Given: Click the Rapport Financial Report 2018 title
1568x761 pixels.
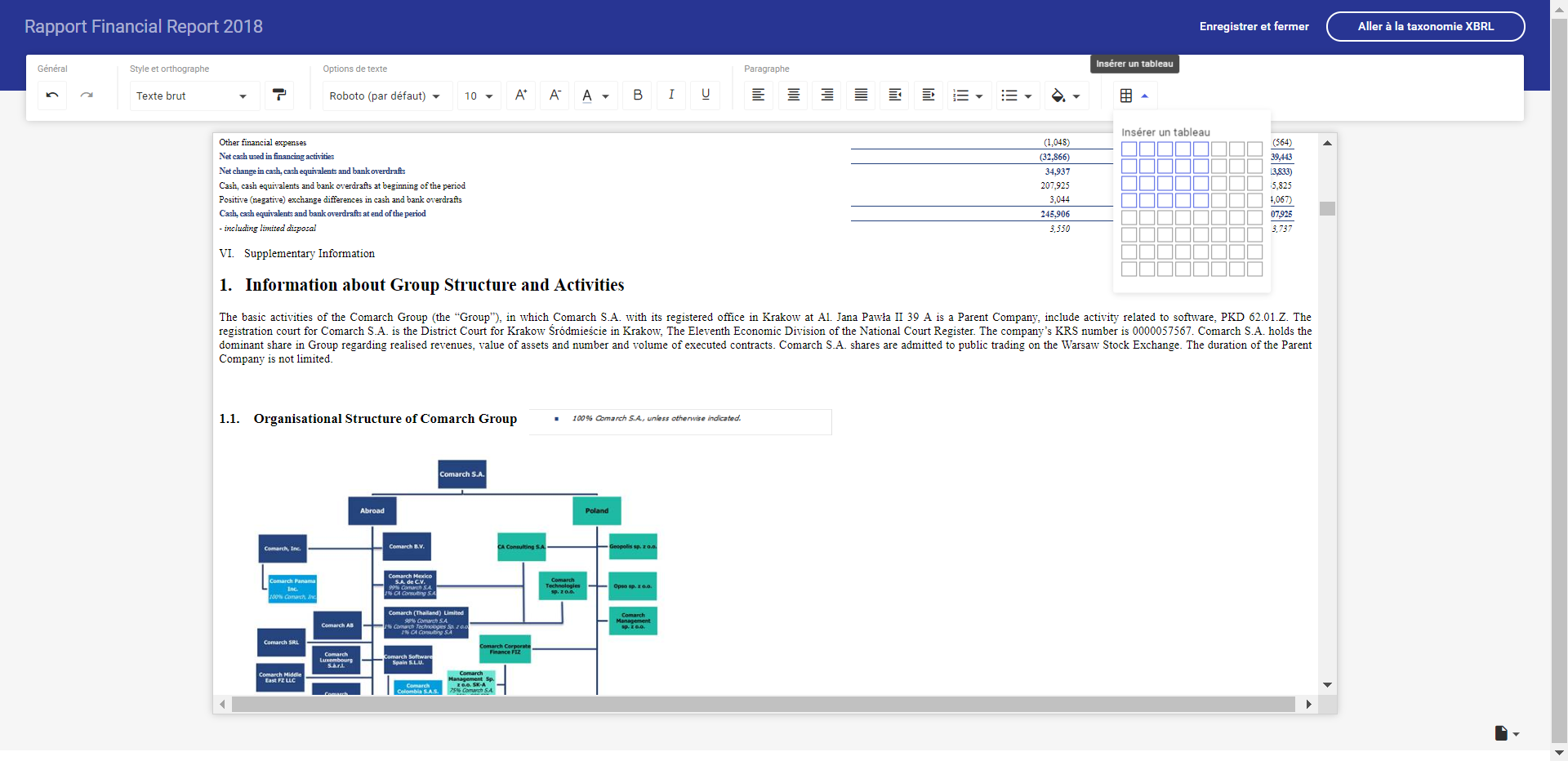Looking at the screenshot, I should coord(144,26).
